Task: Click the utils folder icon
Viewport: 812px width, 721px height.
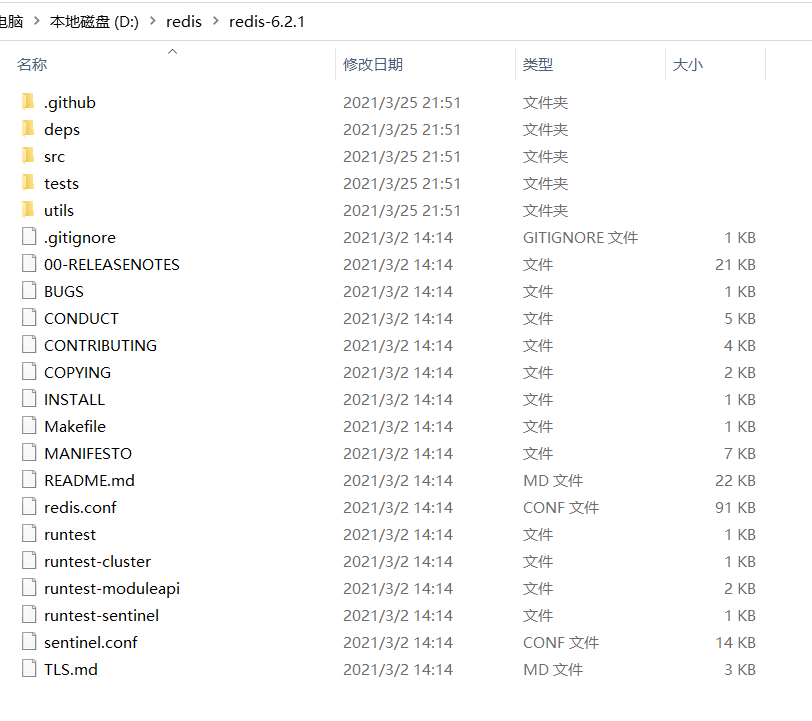Action: (x=28, y=209)
